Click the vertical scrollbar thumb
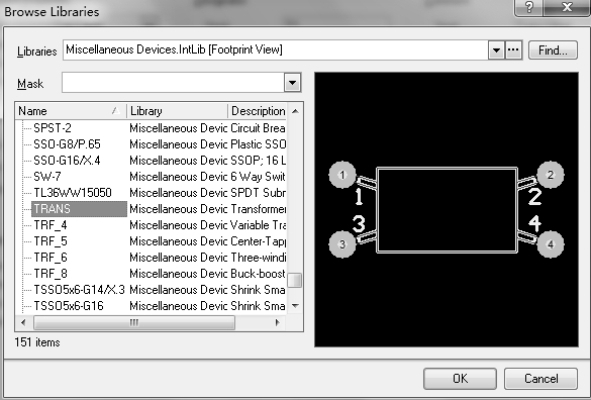This screenshot has width=591, height=400. point(295,280)
